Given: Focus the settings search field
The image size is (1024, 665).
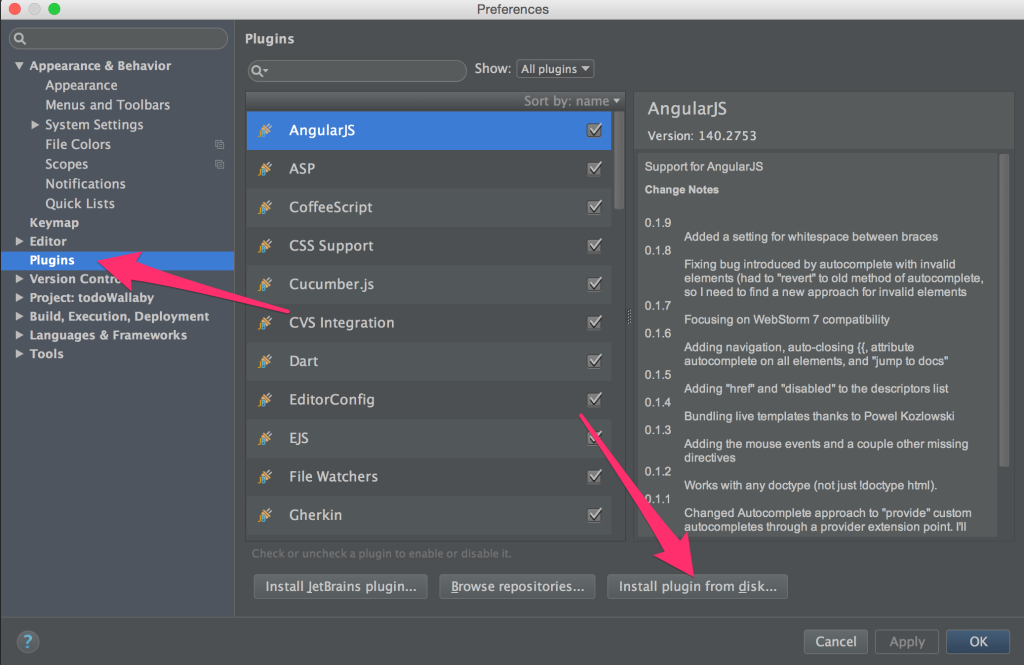Looking at the screenshot, I should click(118, 39).
